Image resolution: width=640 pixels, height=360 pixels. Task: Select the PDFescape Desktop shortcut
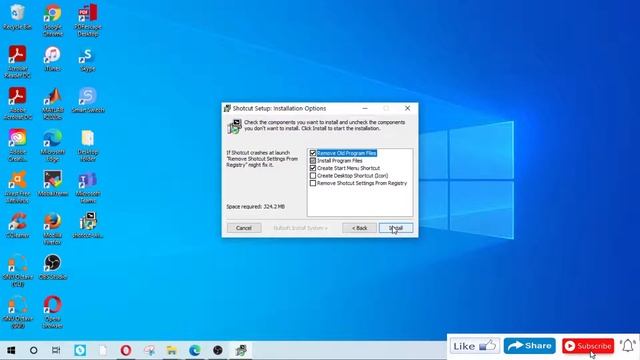88,20
